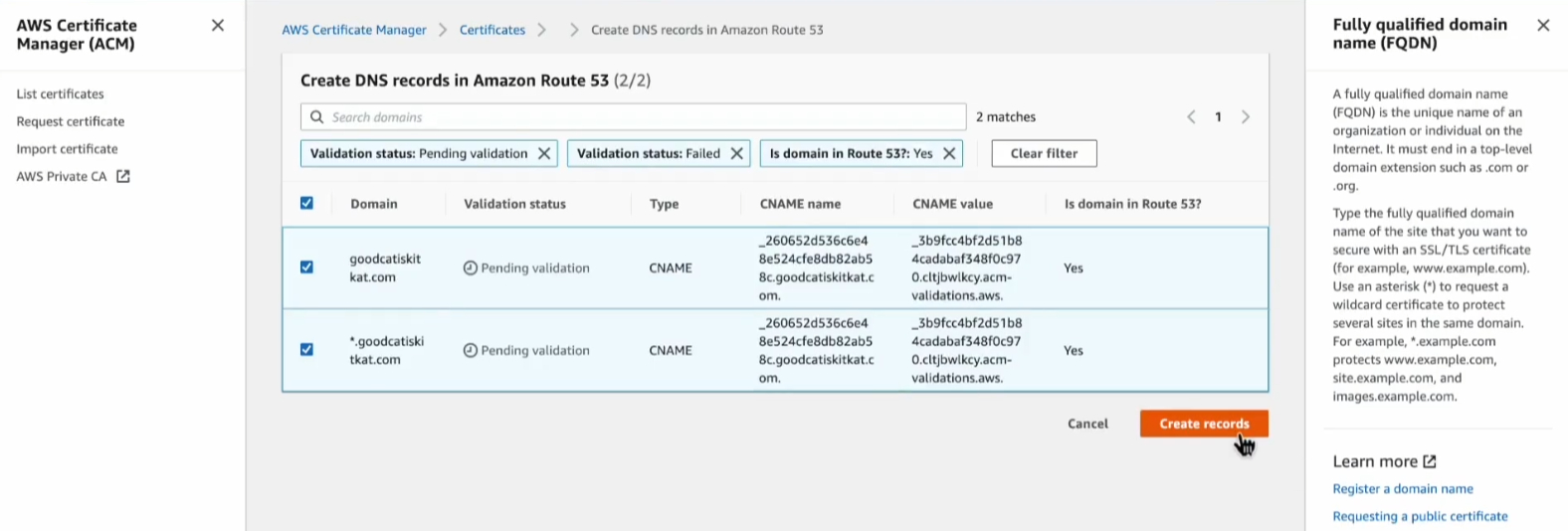Click Yes cell in goodcatiskitkat.com row

coord(1074,267)
